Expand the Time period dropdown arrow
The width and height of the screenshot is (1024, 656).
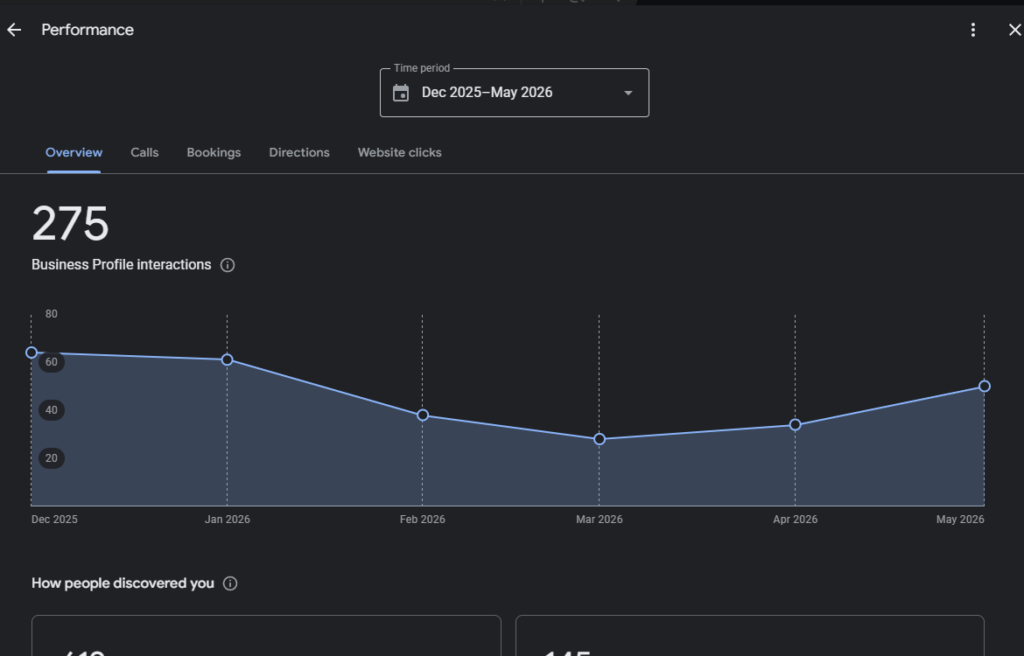click(x=628, y=93)
